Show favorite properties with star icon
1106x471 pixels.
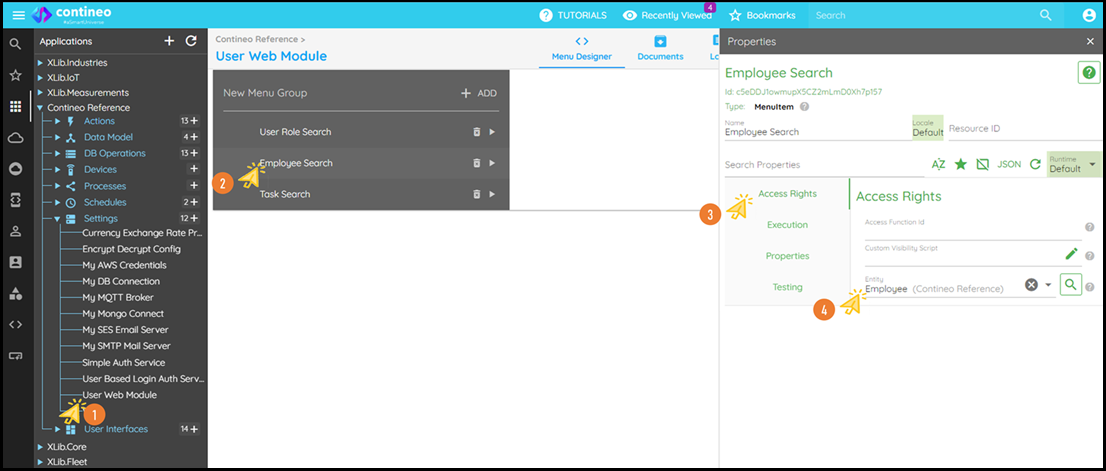[960, 164]
